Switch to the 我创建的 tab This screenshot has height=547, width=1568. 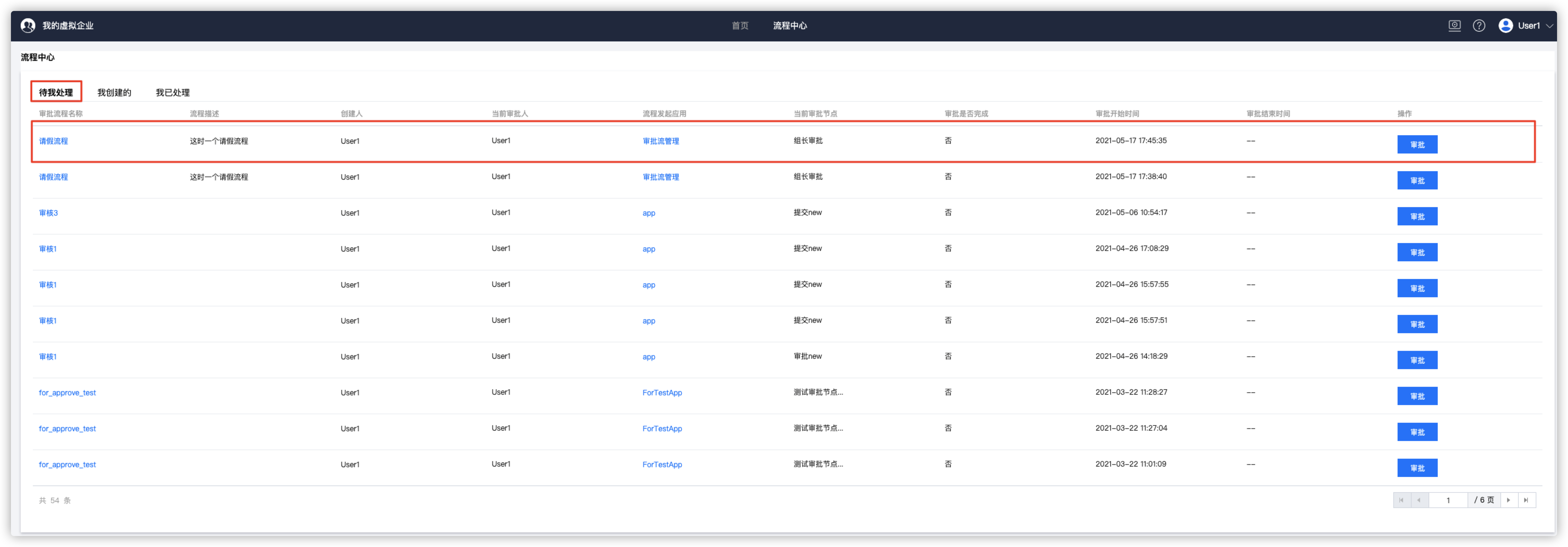[x=114, y=93]
